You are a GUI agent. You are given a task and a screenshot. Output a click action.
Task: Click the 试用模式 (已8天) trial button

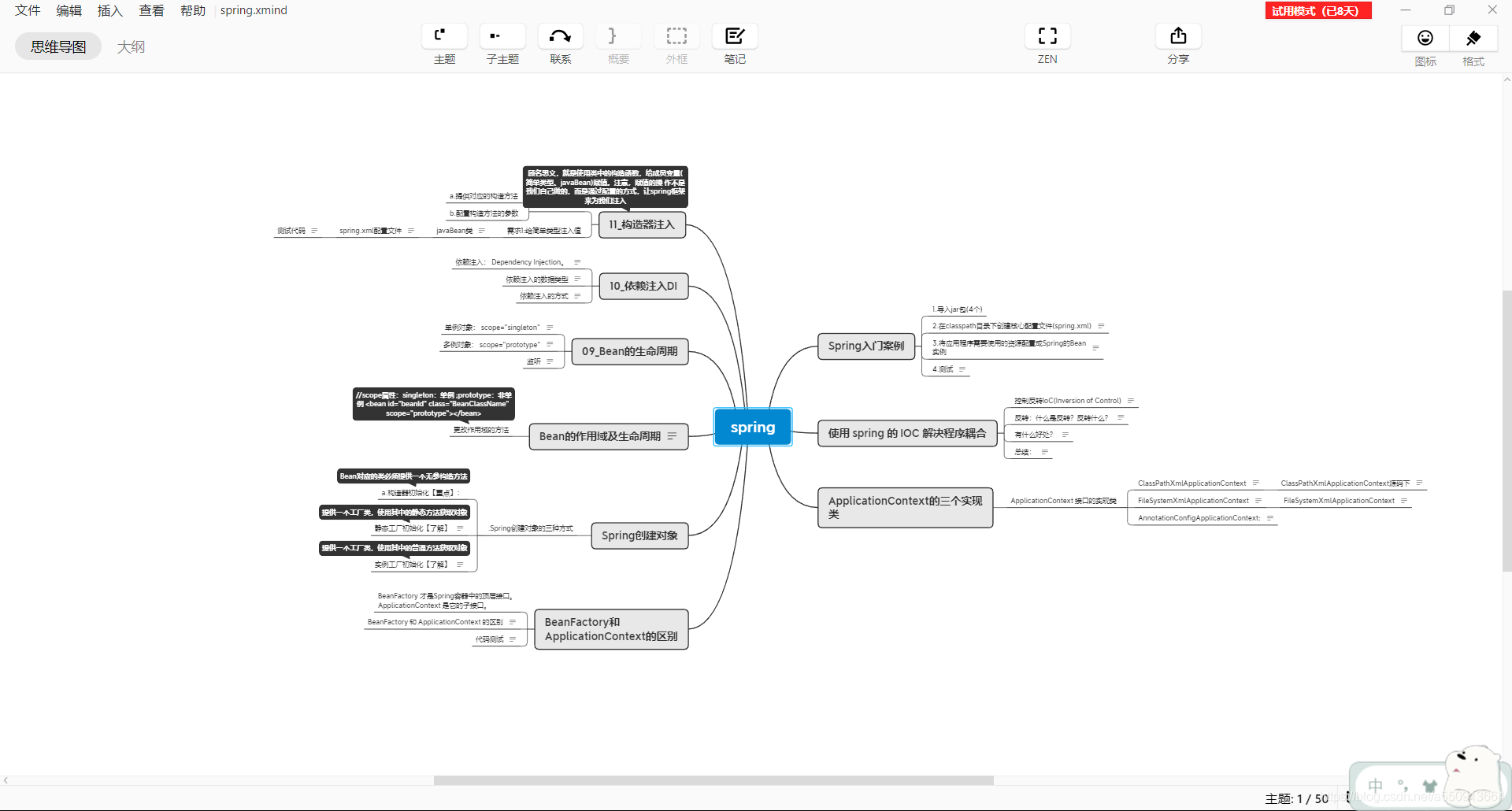[1318, 10]
